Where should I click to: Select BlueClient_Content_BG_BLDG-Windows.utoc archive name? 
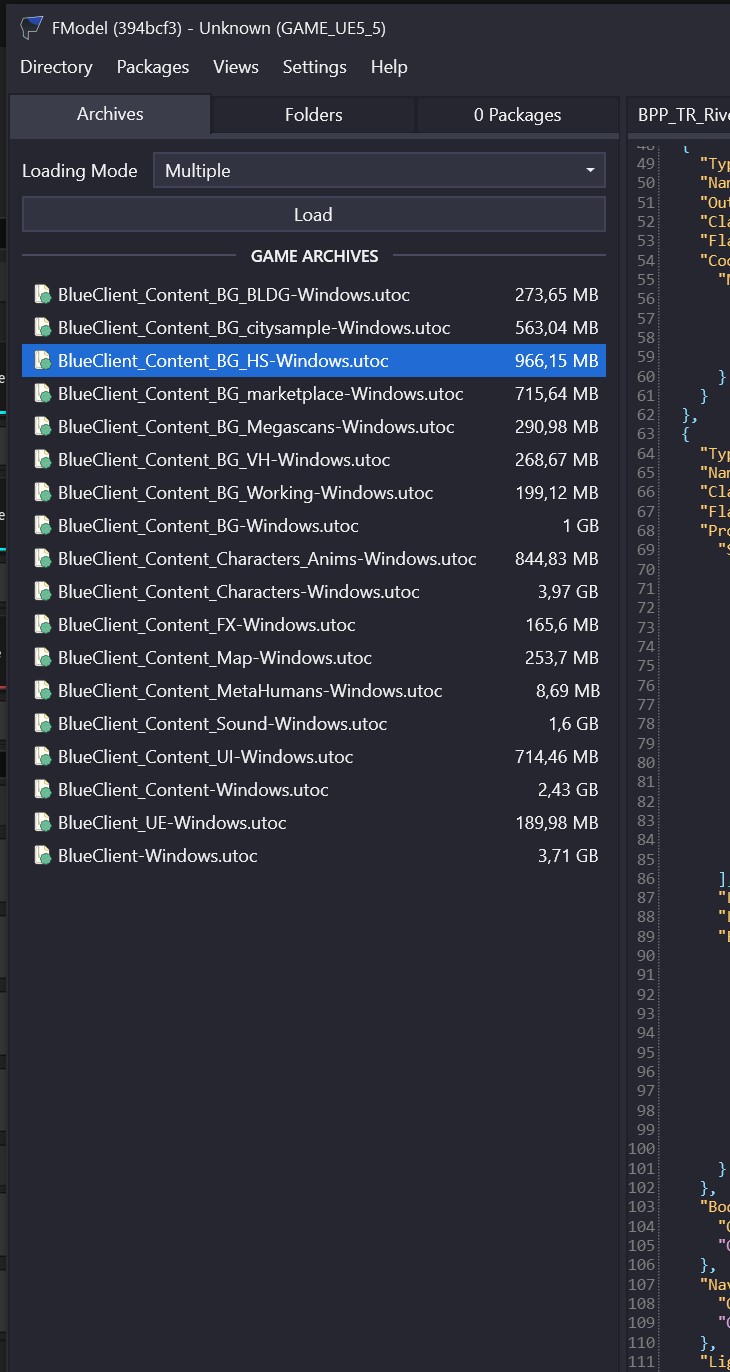coord(234,295)
